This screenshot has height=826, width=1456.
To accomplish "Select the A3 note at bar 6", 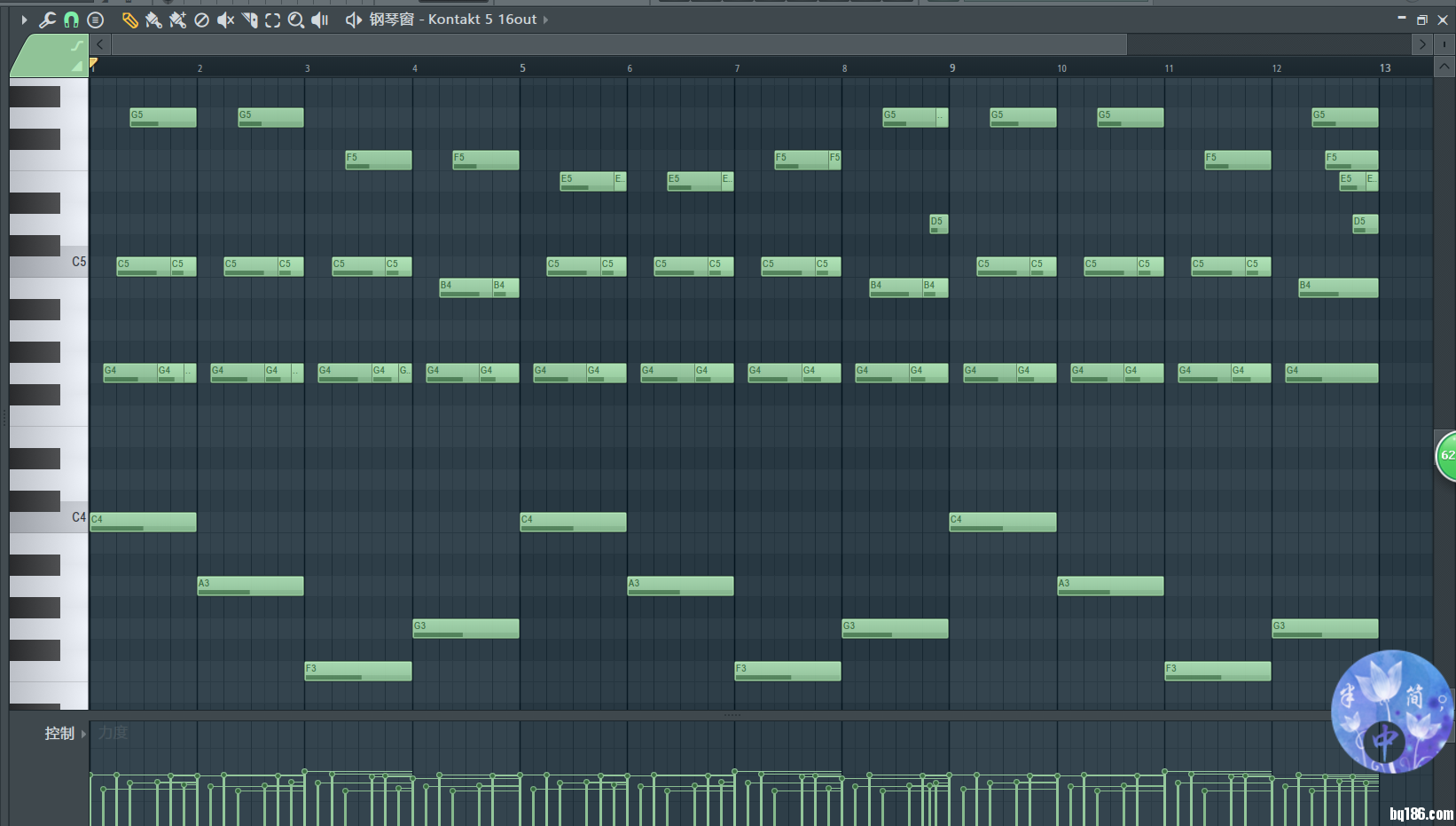I will click(x=680, y=586).
